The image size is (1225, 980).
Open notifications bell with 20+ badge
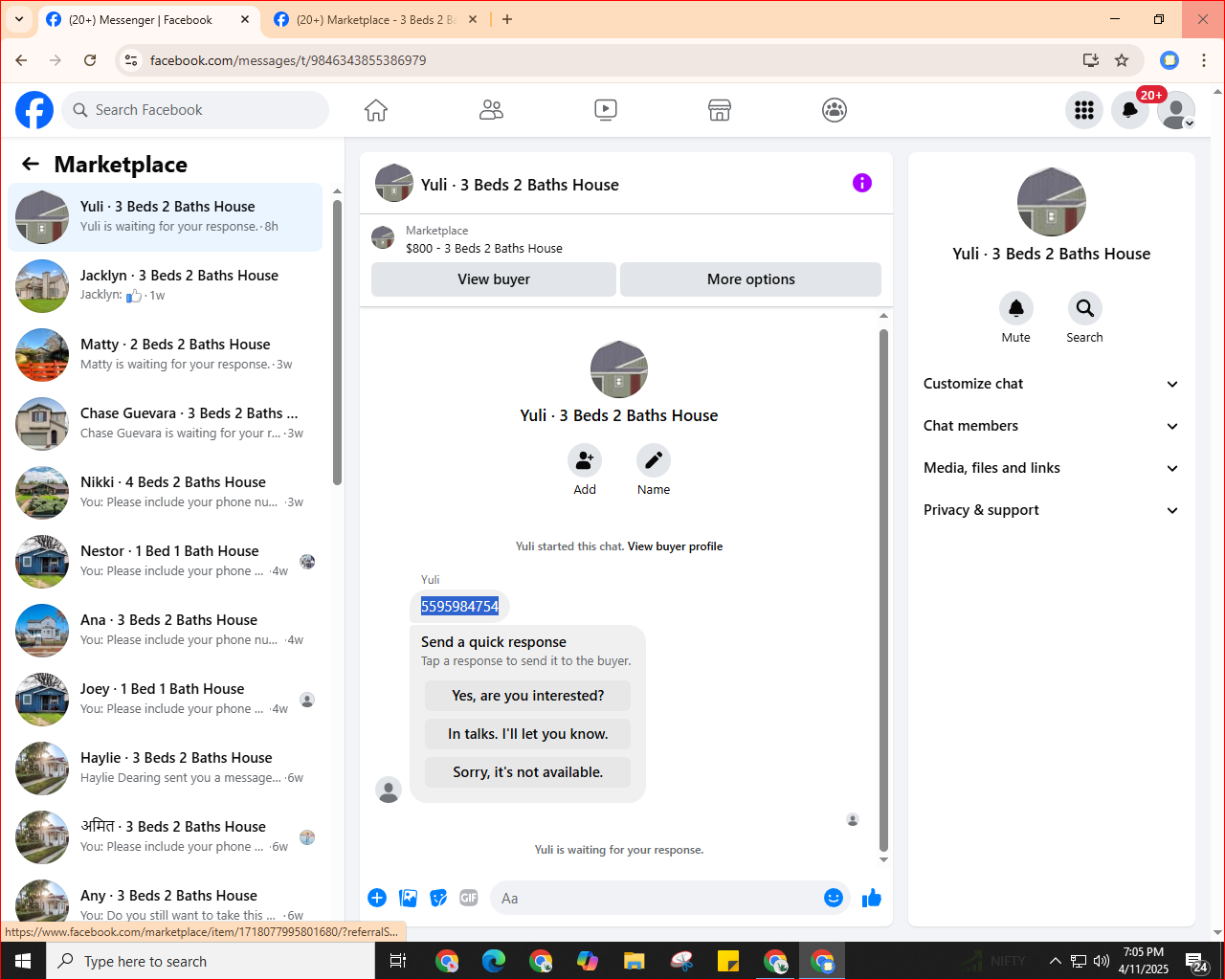point(1130,110)
